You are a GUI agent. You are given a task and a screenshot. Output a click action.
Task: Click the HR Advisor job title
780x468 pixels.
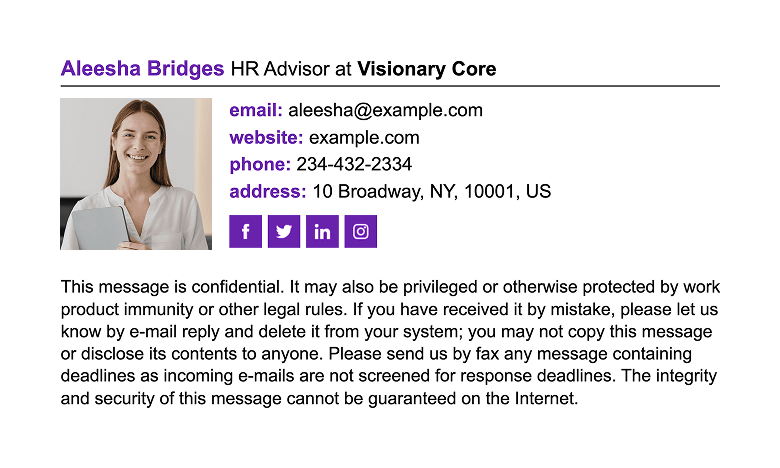(x=280, y=69)
